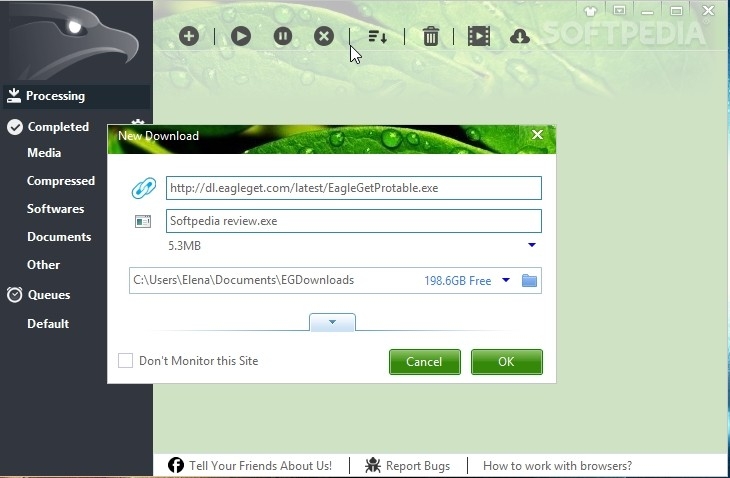730x478 pixels.
Task: Click the bug icon in footer
Action: pyautogui.click(x=372, y=465)
